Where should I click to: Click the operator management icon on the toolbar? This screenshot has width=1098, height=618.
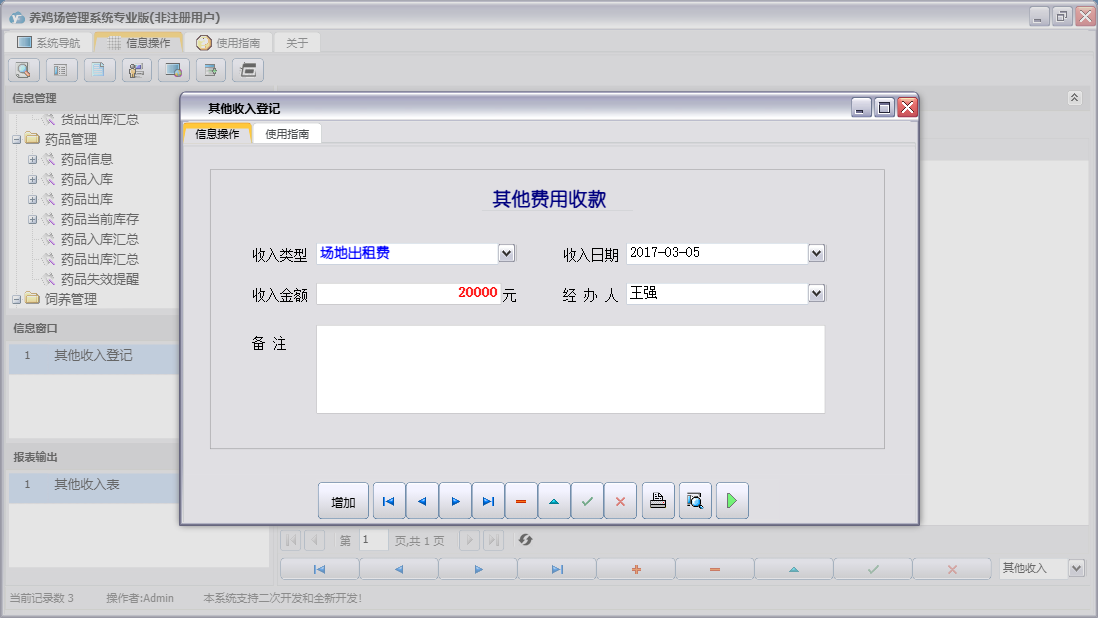point(136,70)
